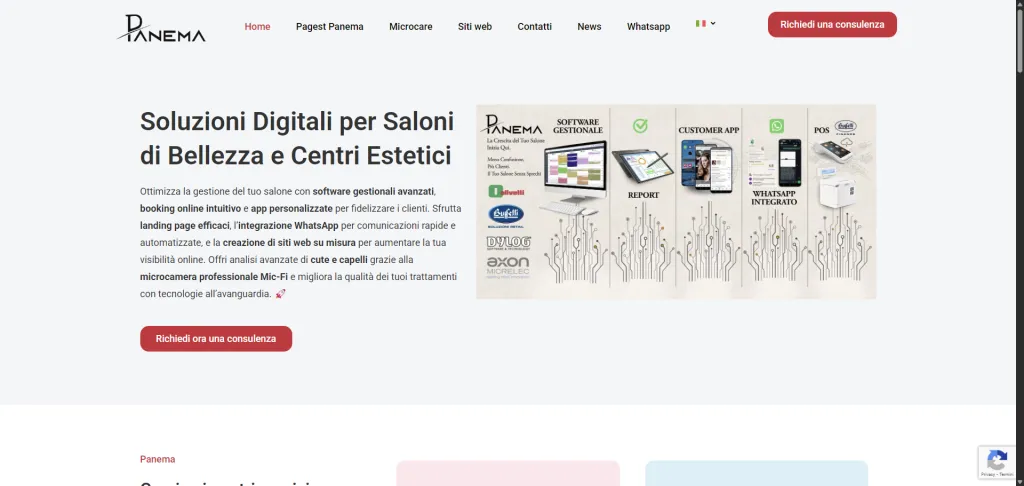Open the Whatsapp navigation link
This screenshot has height=486, width=1024.
pyautogui.click(x=648, y=26)
